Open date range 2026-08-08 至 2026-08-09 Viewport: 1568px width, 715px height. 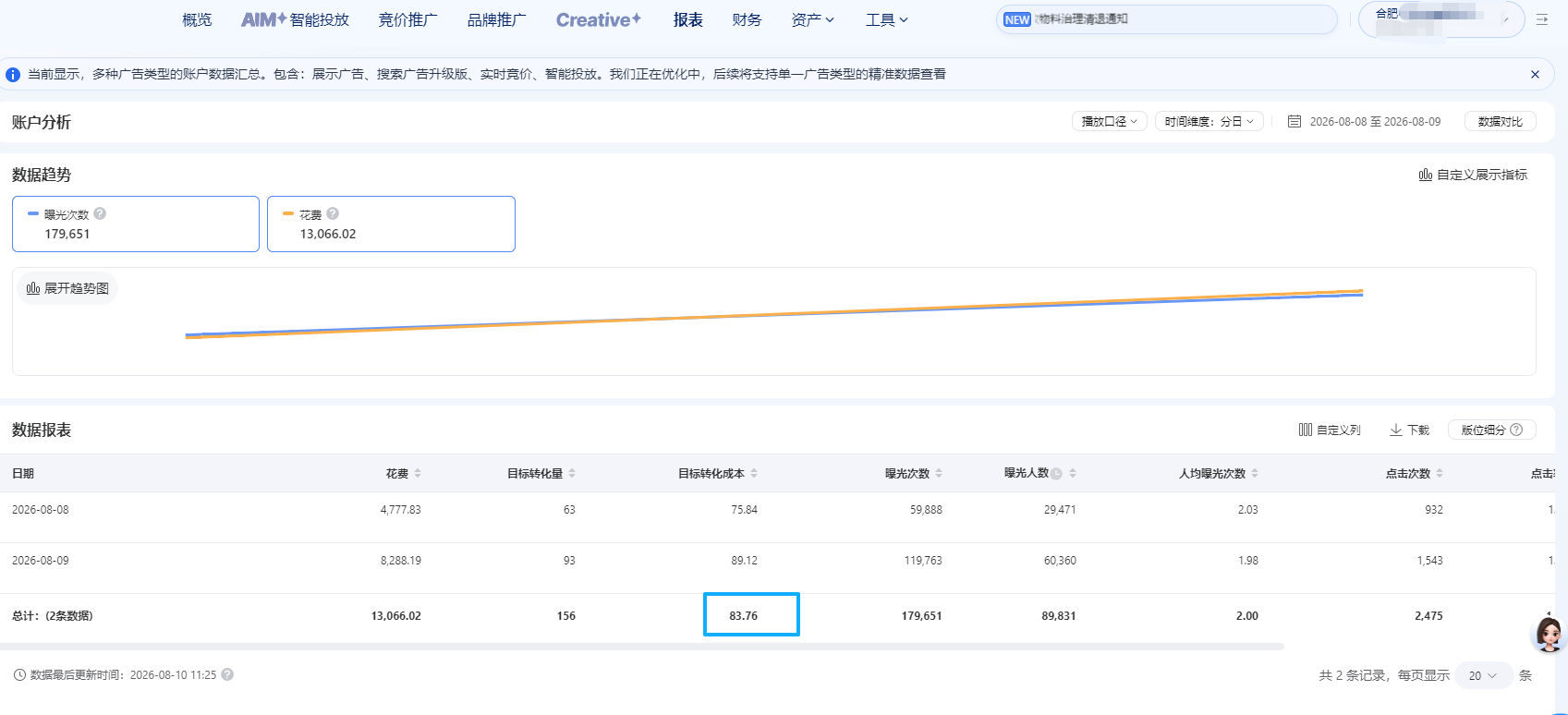click(x=1375, y=121)
